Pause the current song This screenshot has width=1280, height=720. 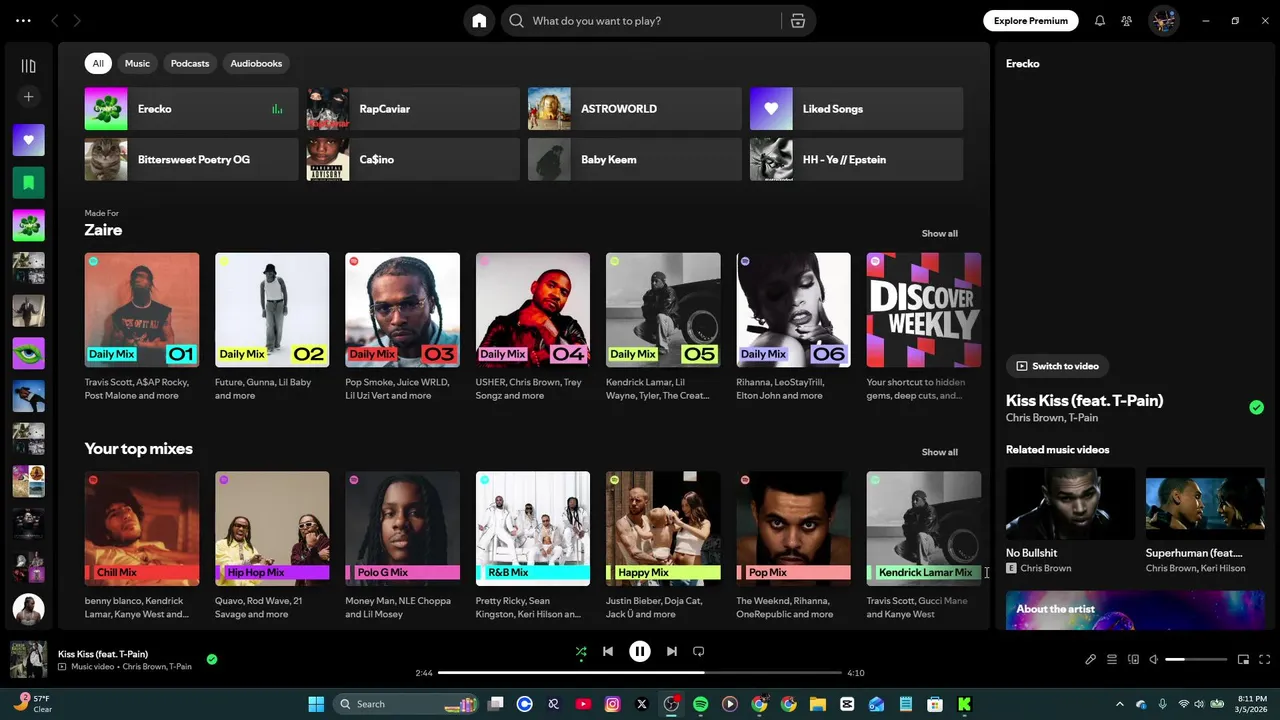coord(640,651)
